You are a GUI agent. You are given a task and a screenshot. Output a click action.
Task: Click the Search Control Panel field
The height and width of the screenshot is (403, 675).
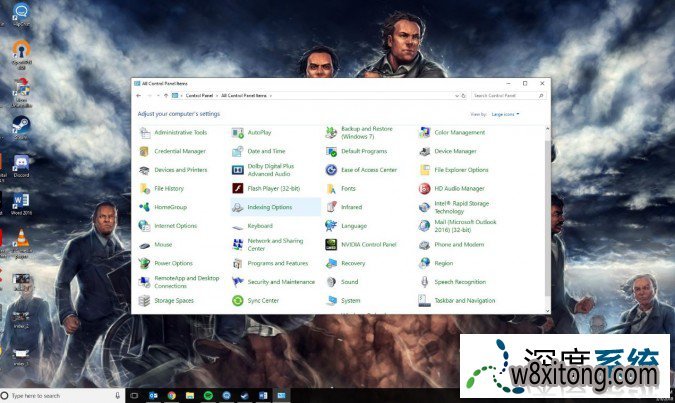tap(510, 95)
